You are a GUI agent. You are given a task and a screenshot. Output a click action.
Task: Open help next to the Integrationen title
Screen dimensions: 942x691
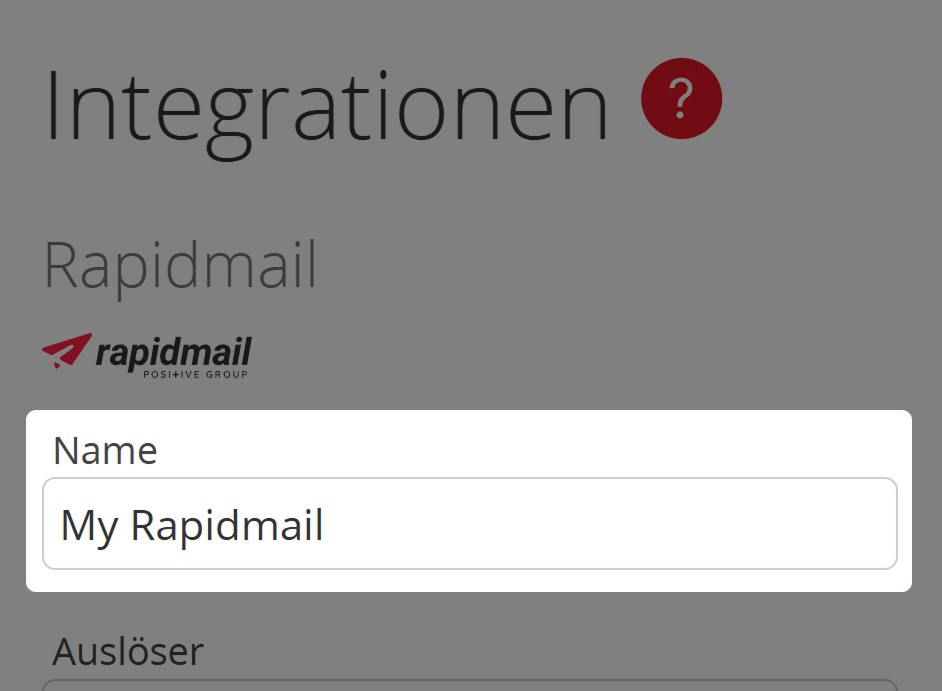tap(681, 97)
